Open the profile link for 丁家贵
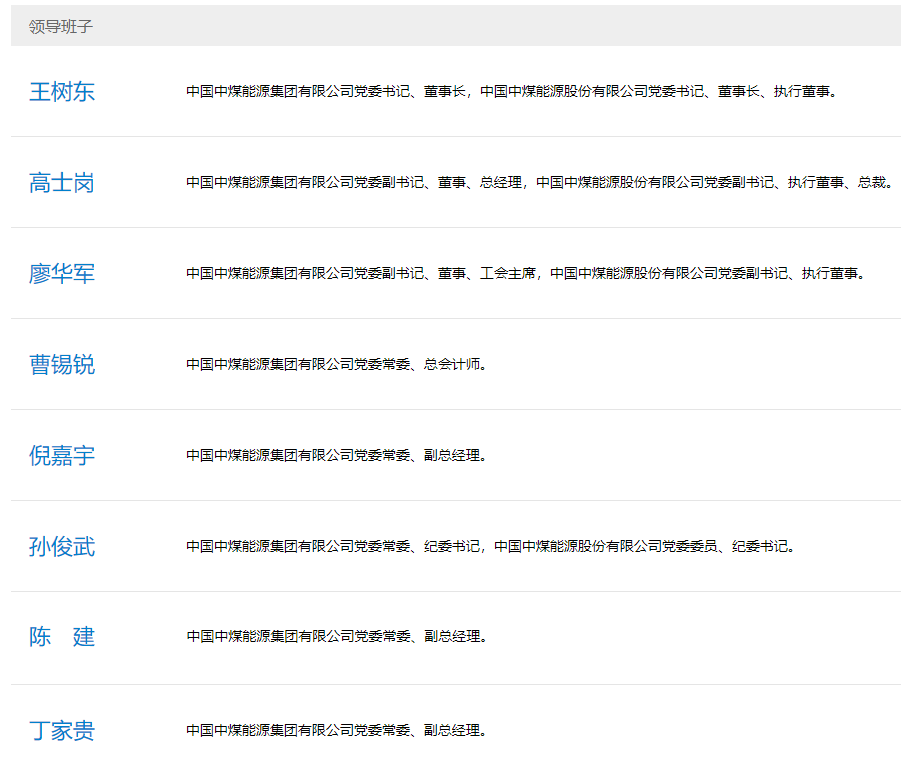Viewport: 913px width, 766px height. tap(62, 730)
